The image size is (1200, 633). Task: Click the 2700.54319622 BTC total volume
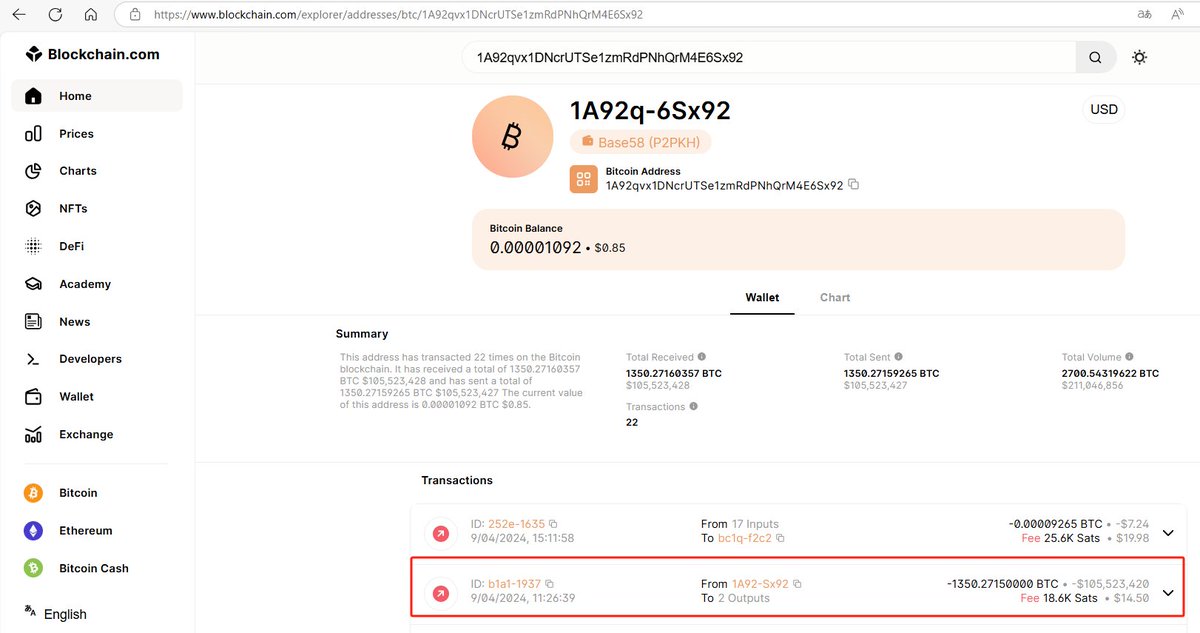point(1110,374)
